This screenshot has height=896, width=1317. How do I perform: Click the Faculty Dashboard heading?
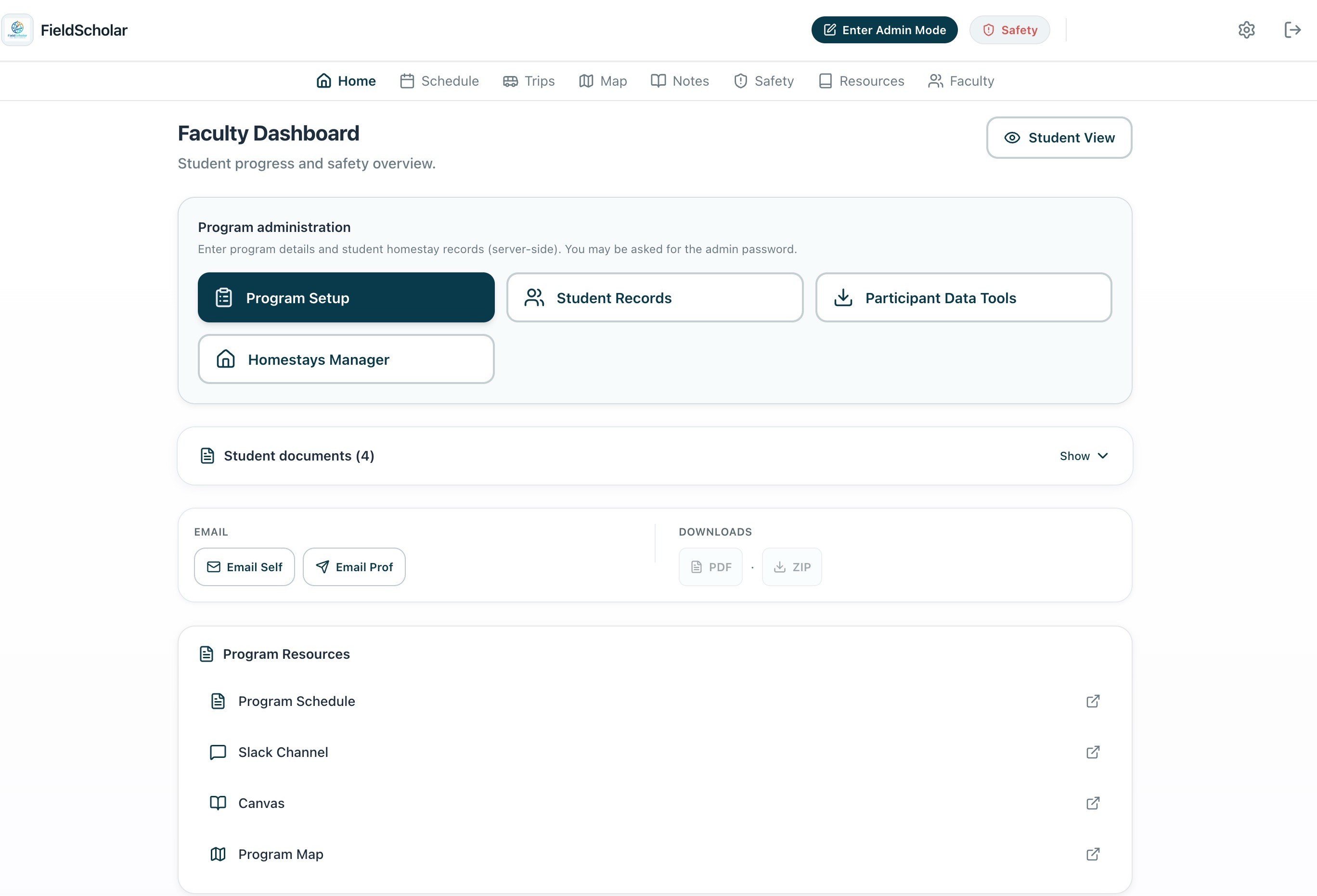coord(269,134)
